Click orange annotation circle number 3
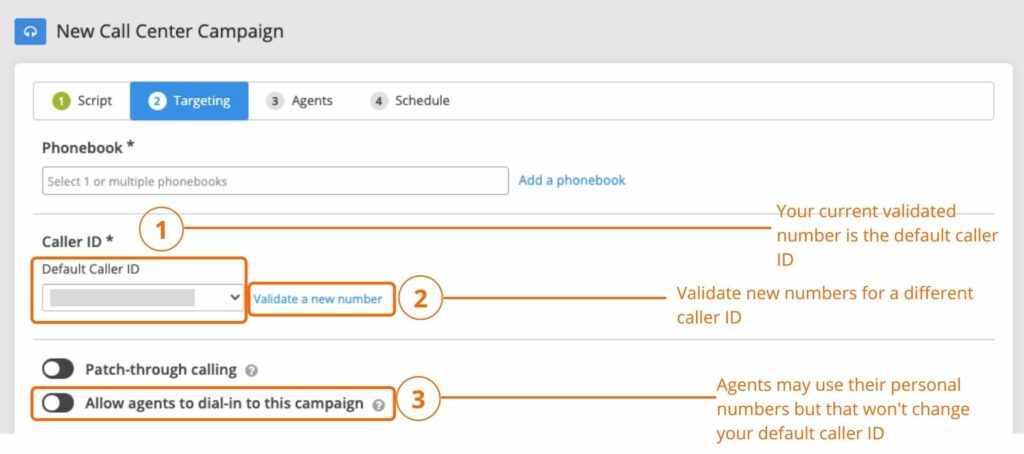 pyautogui.click(x=418, y=399)
